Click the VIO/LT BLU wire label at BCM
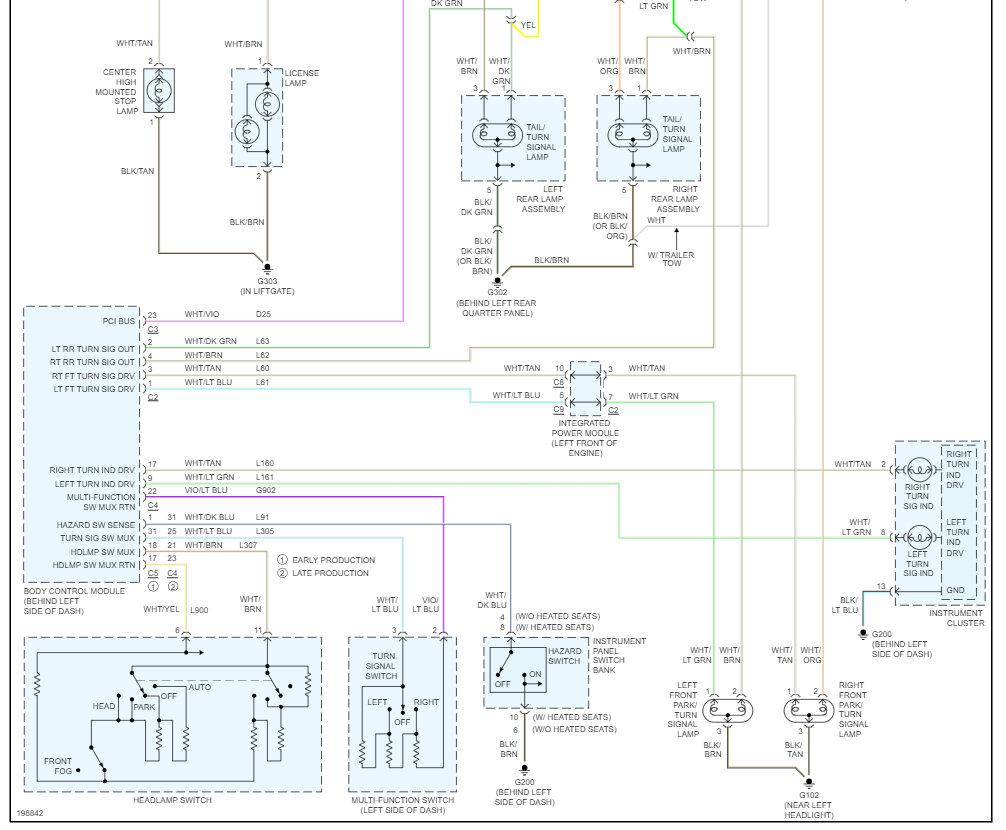The image size is (1006, 830). pyautogui.click(x=206, y=490)
